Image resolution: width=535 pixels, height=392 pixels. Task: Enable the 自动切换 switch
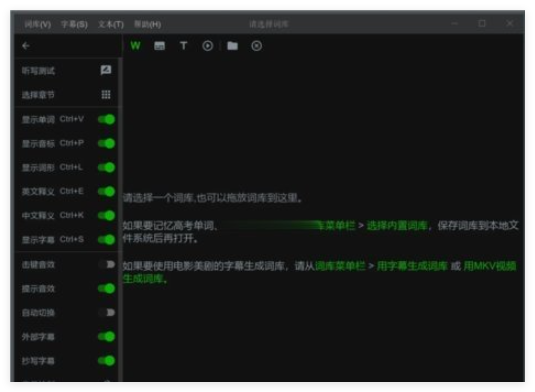click(107, 313)
